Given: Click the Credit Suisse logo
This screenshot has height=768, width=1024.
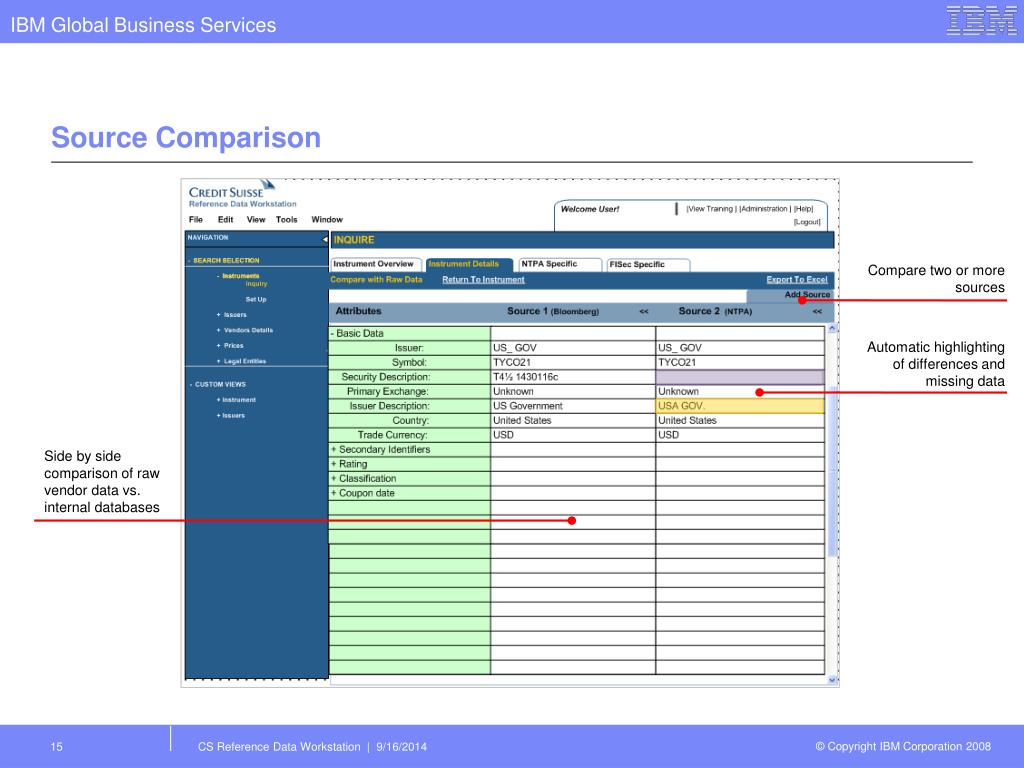Looking at the screenshot, I should [x=232, y=189].
